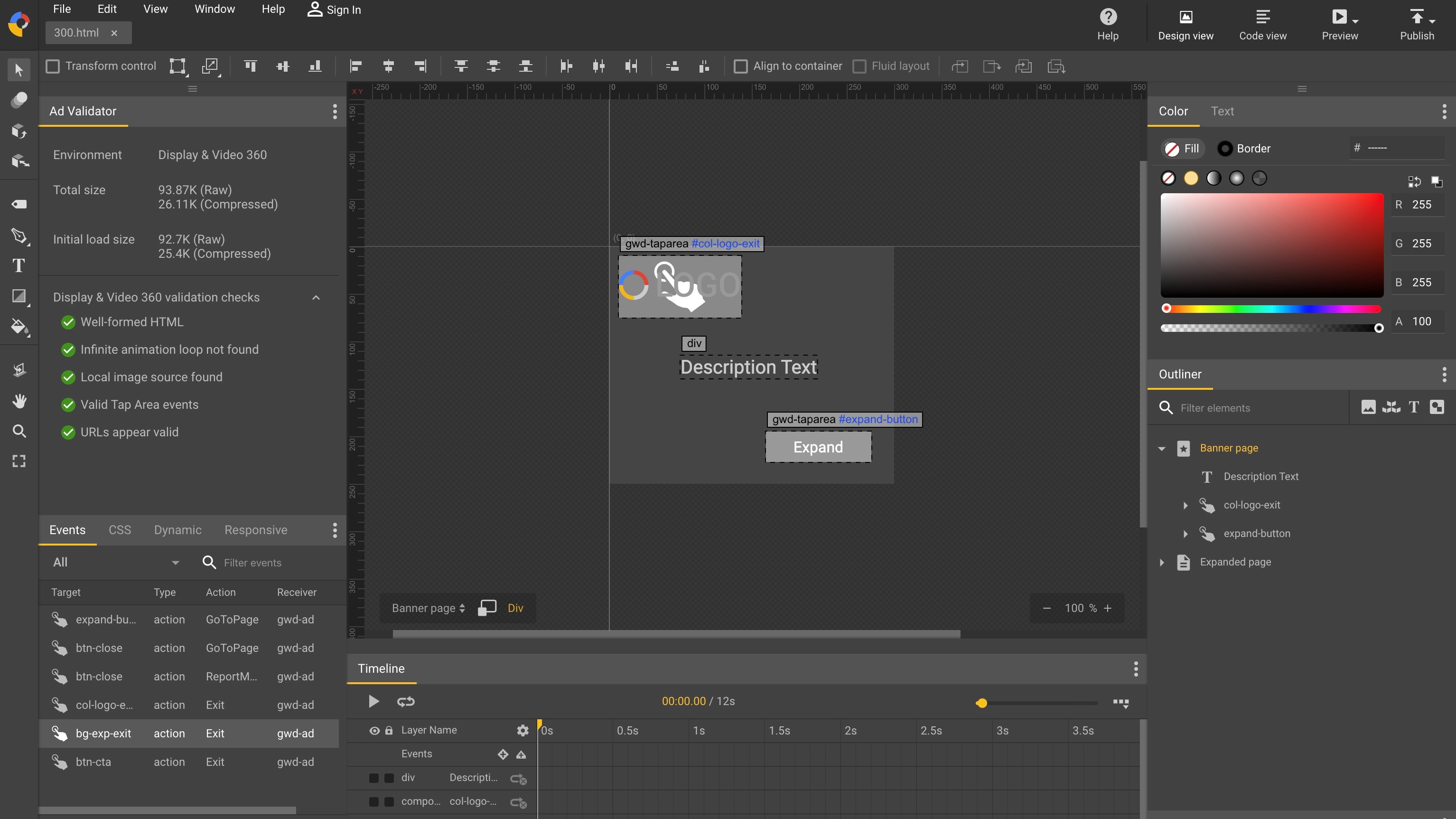Click the Preview button
Screen dimensions: 1456x819
click(x=1340, y=24)
